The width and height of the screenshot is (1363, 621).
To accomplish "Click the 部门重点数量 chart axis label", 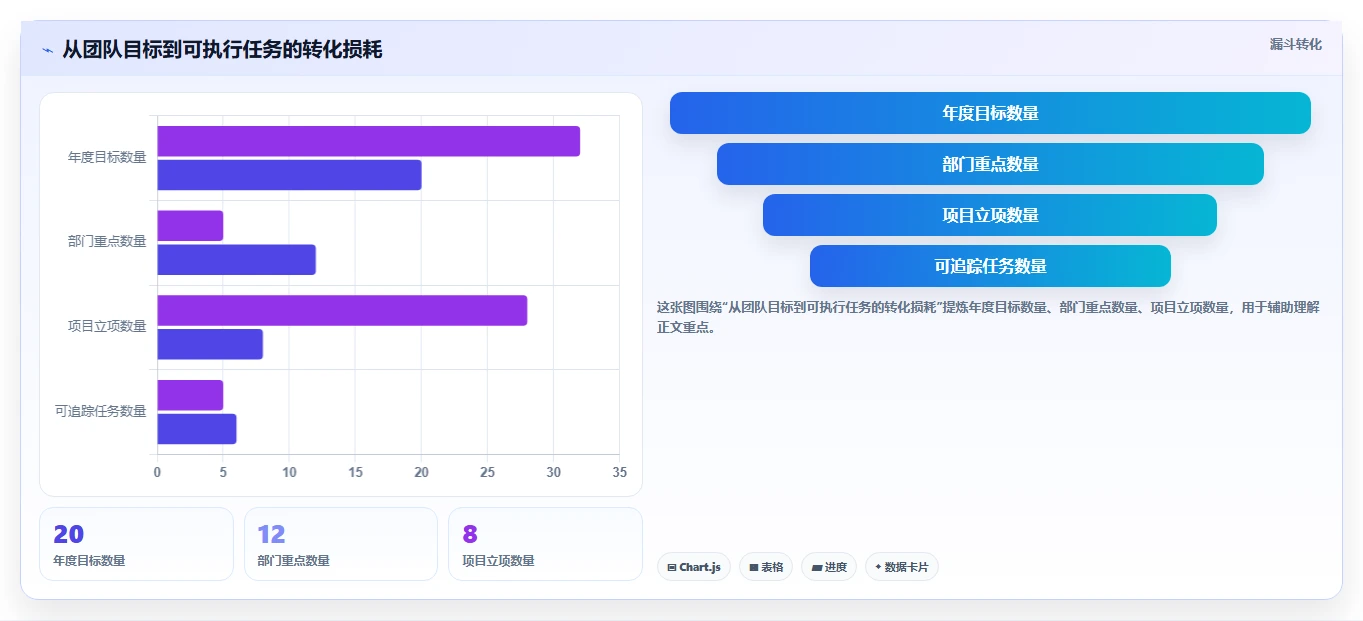I will (x=107, y=241).
